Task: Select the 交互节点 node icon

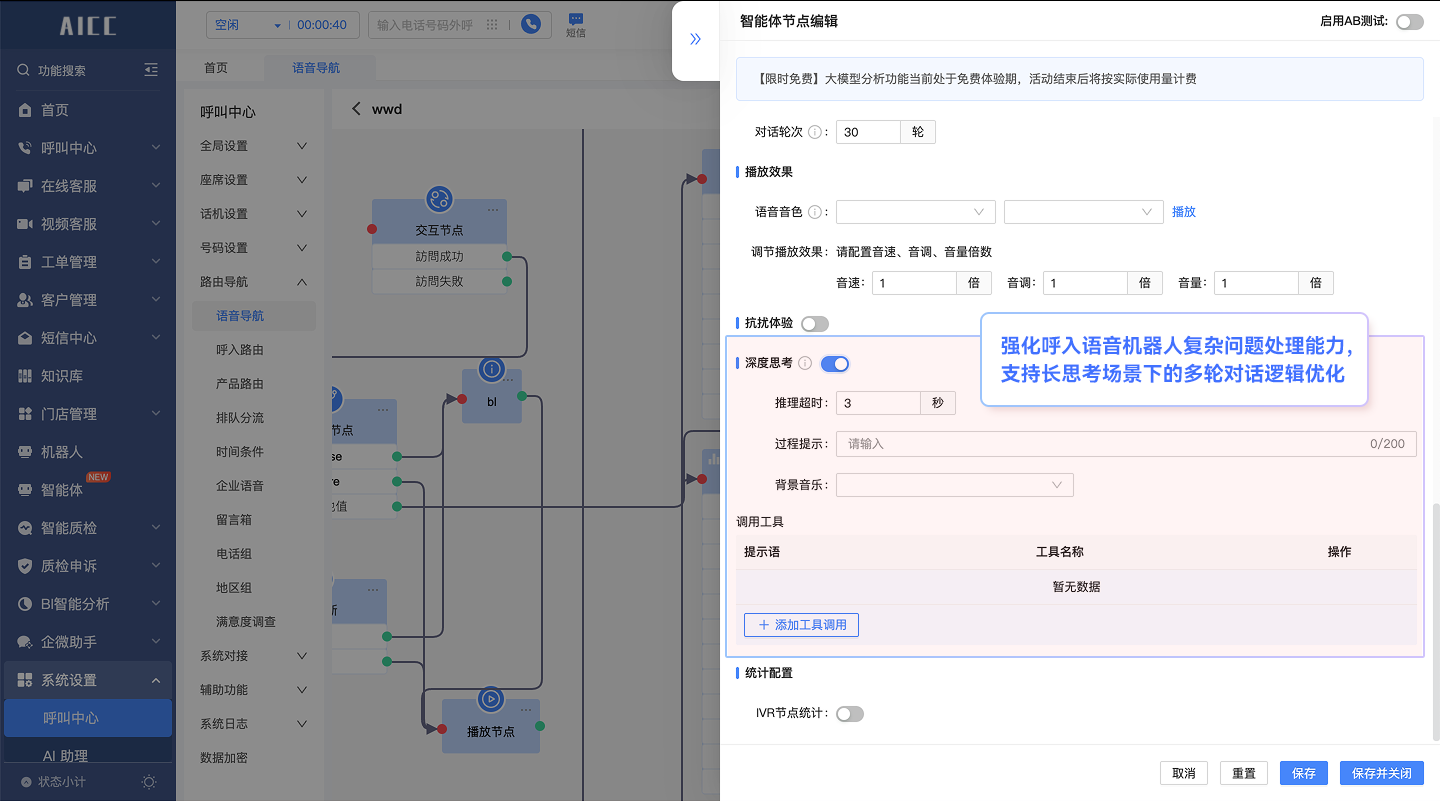Action: tap(439, 199)
